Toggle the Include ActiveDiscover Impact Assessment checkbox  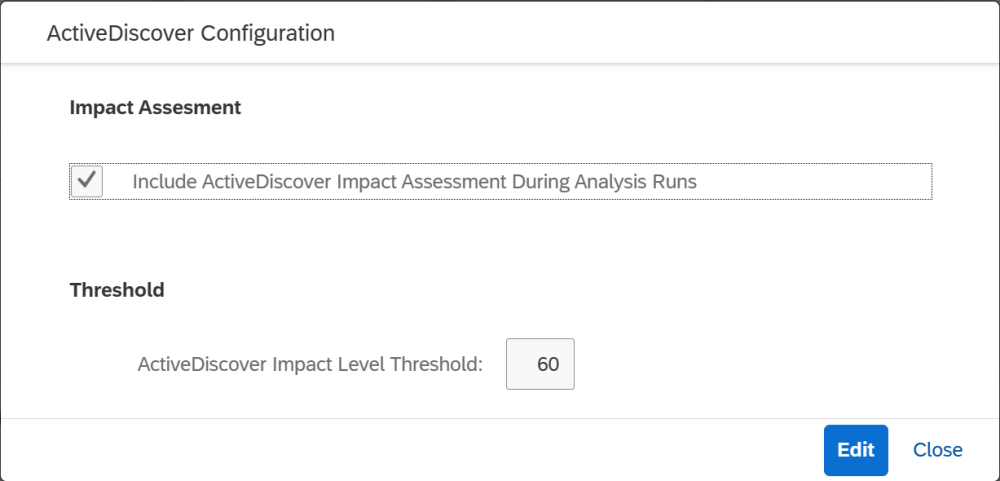coord(88,181)
